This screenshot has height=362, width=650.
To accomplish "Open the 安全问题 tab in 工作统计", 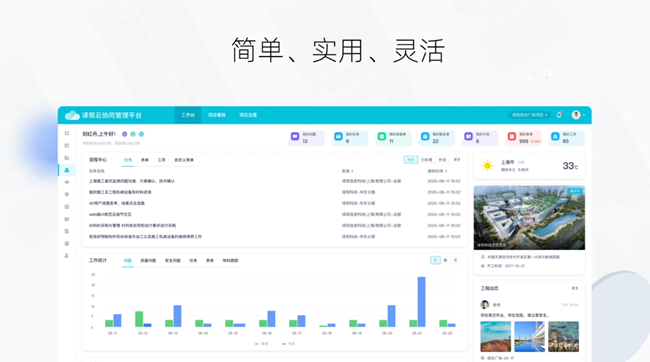I will coord(172,260).
